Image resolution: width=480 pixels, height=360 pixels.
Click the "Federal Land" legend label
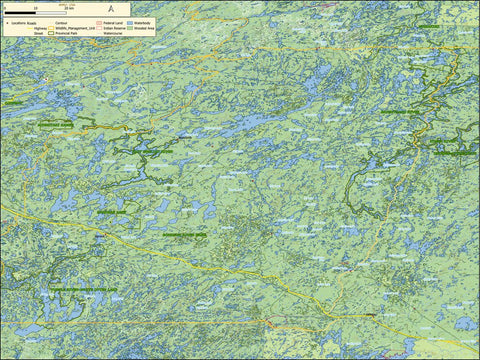(113, 23)
